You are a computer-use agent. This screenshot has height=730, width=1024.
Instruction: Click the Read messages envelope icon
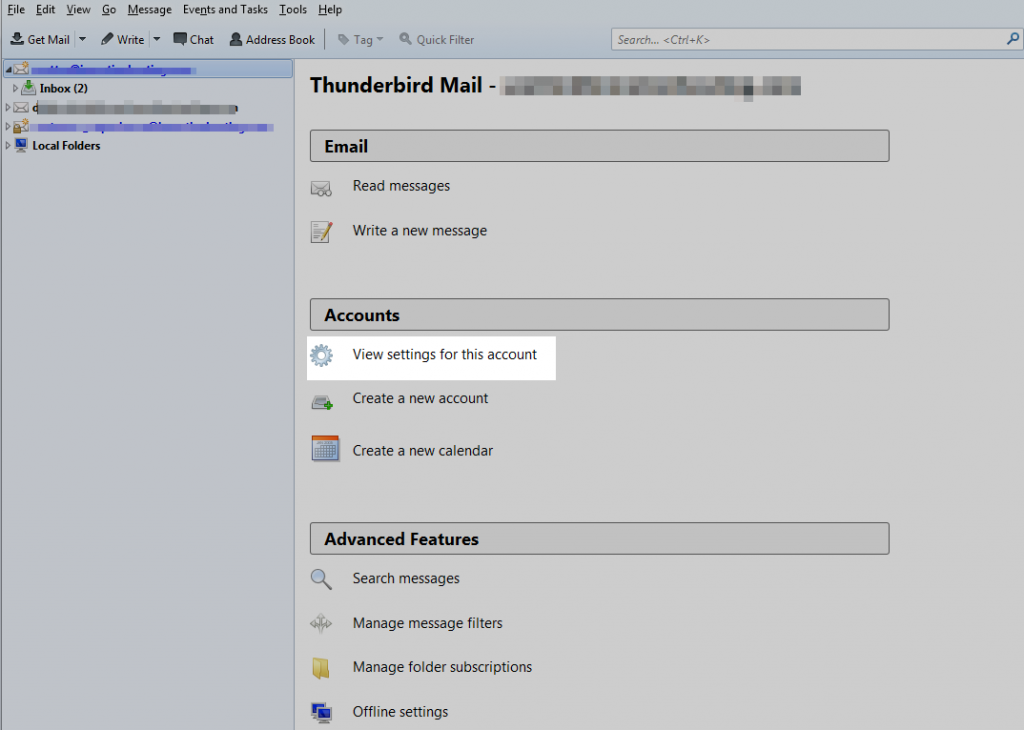point(323,187)
